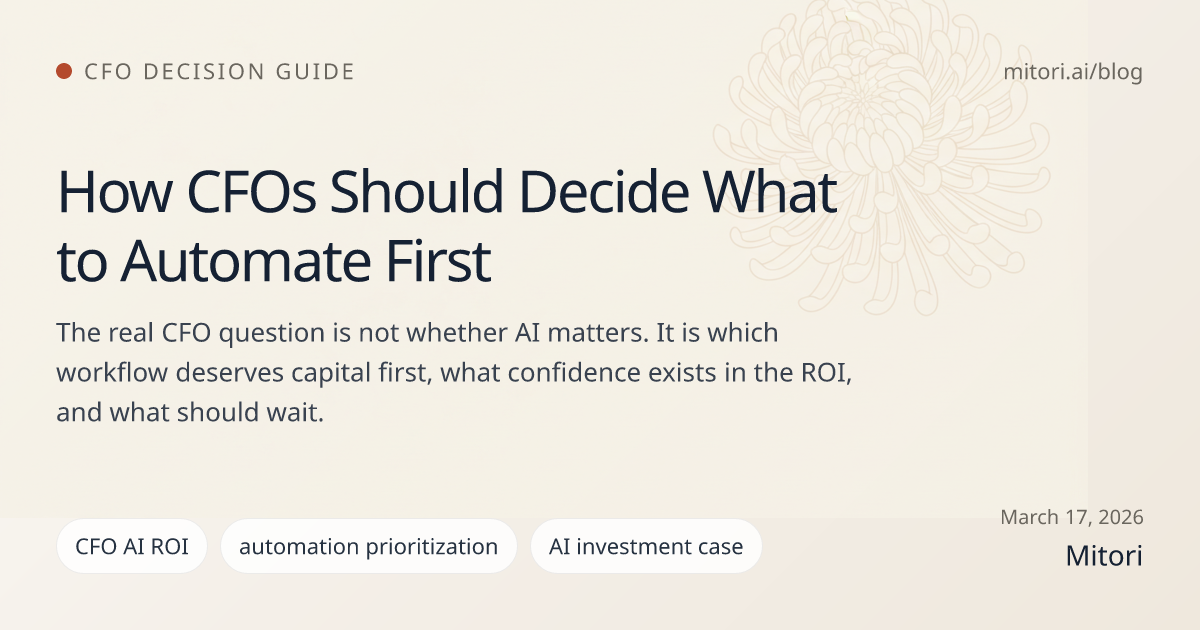The image size is (1200, 630).
Task: Click the word "CFOs" in the headline
Action: click(x=240, y=193)
